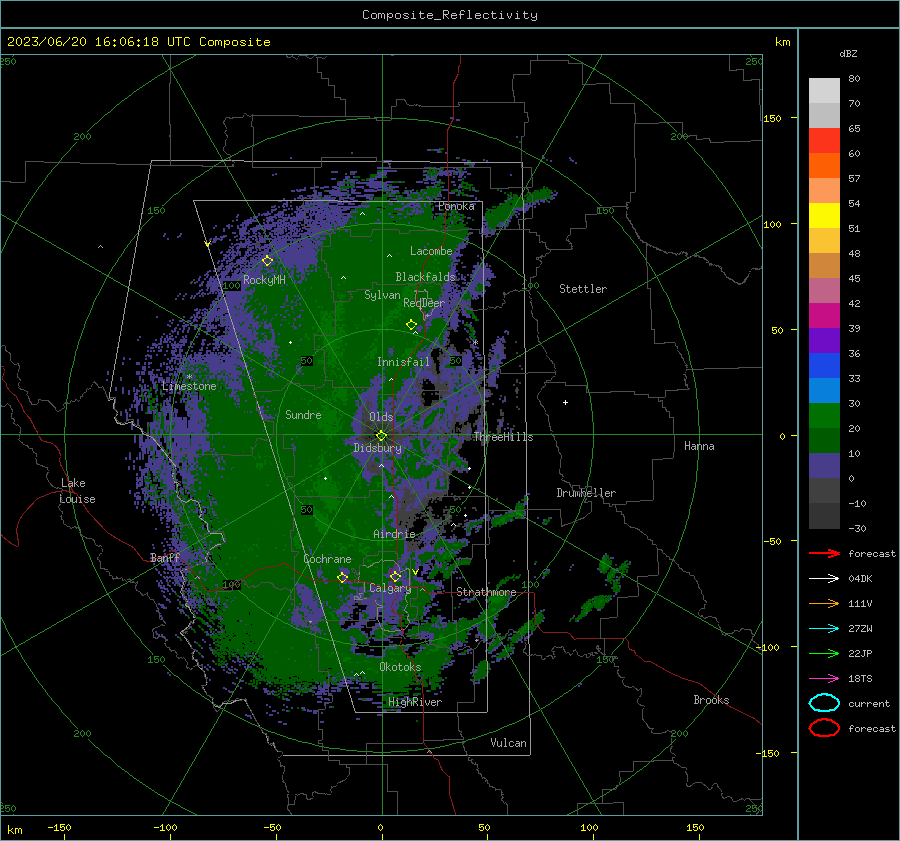Click yellow radar-center marker between Olds and Didsbury
This screenshot has width=900, height=841.
(x=381, y=436)
